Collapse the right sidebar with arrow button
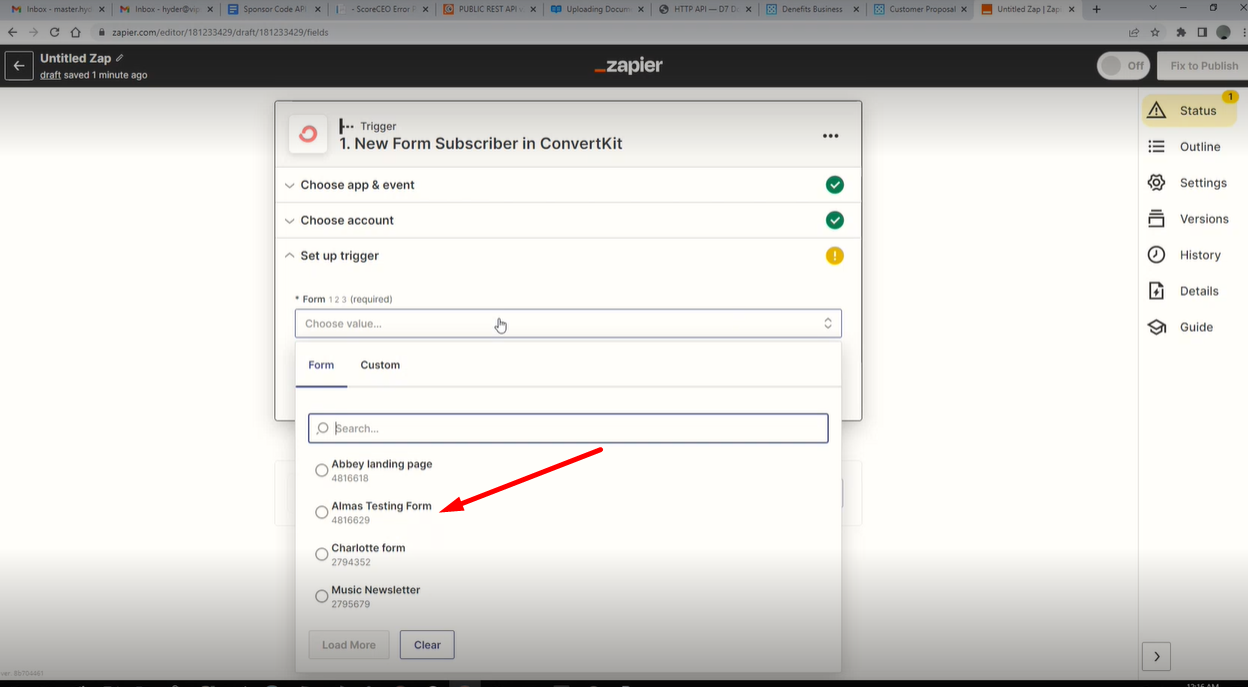The height and width of the screenshot is (687, 1248). click(1156, 656)
